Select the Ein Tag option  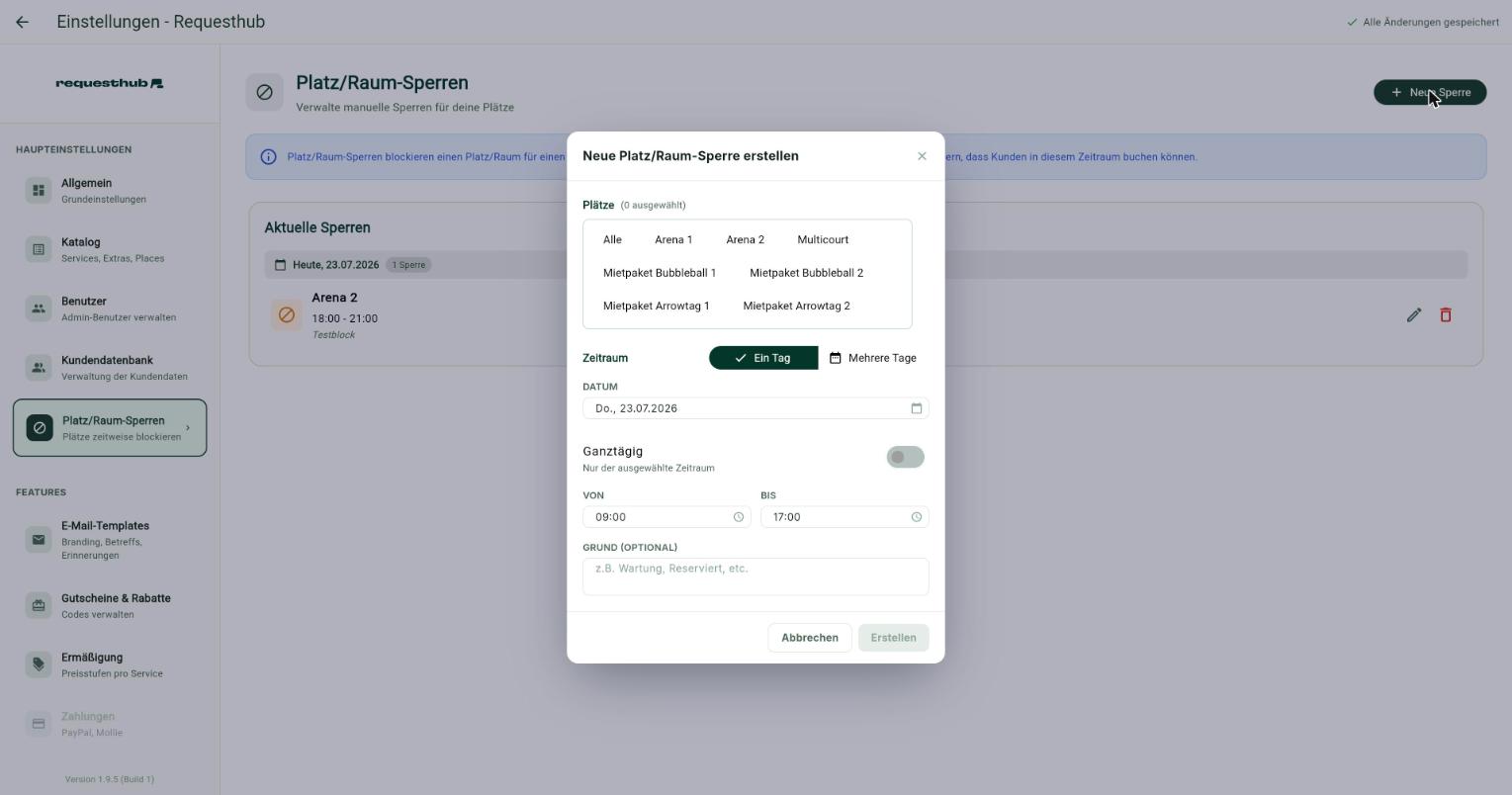[763, 358]
